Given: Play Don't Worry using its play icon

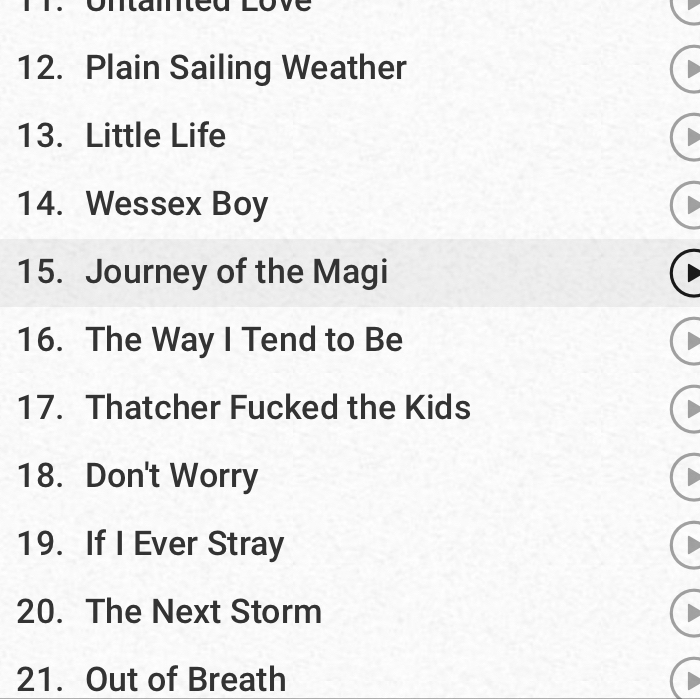Looking at the screenshot, I should point(686,476).
